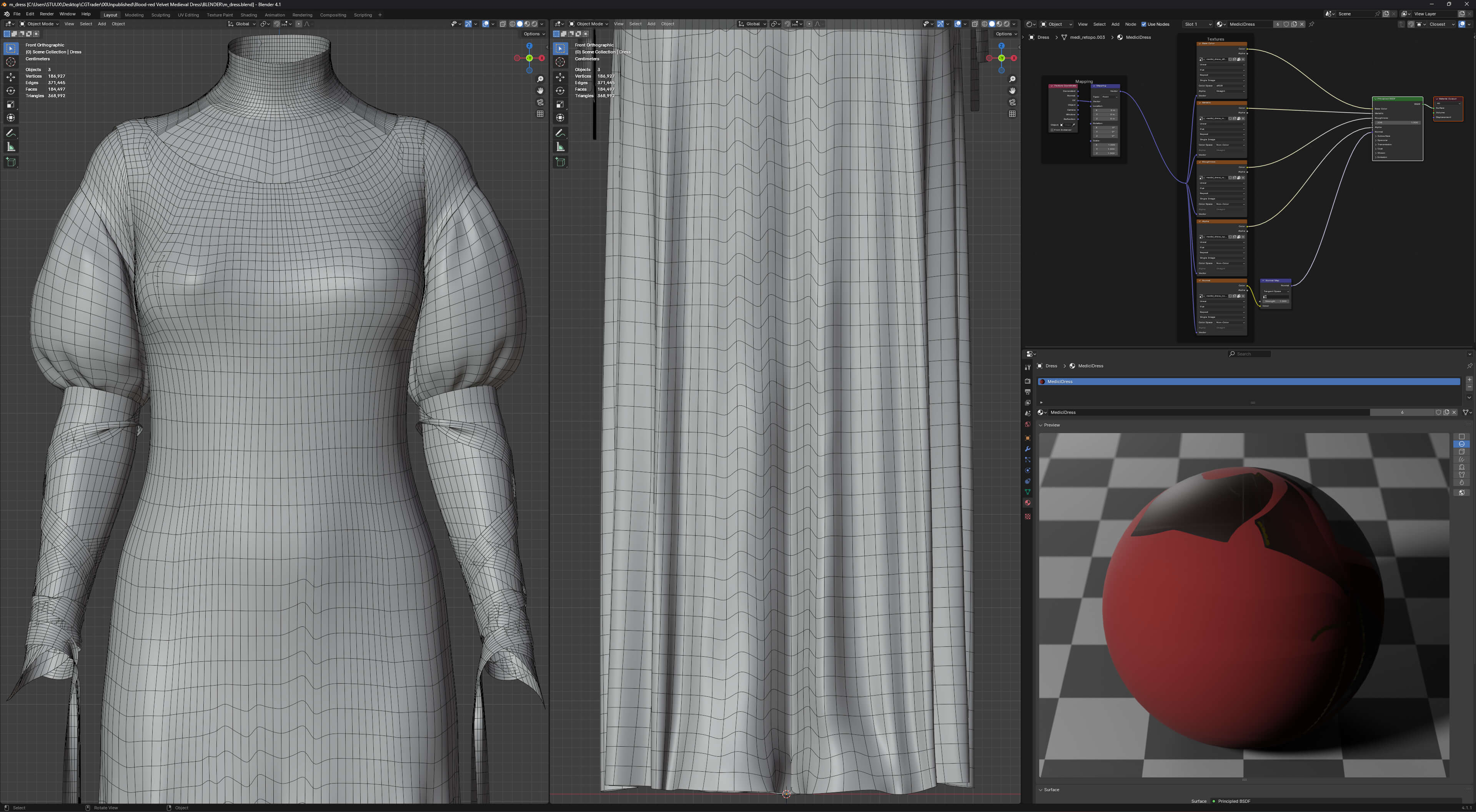Open Slot 1 dropdown in node editor
Image resolution: width=1476 pixels, height=812 pixels.
point(1198,24)
